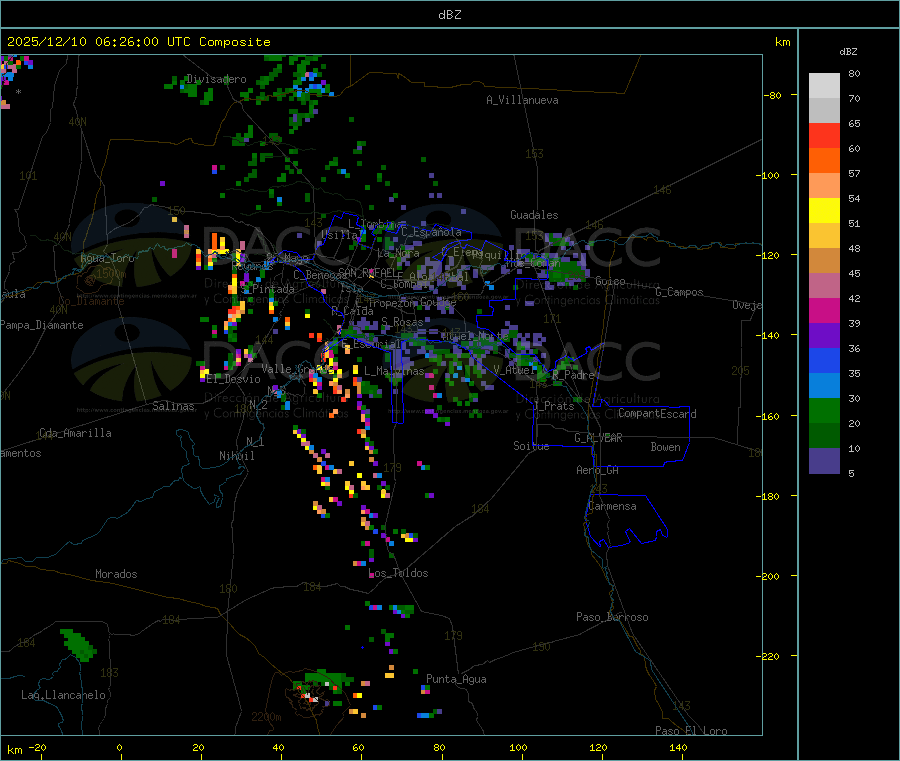Click the "Agua_Toro" place label
Viewport: 900px width, 761px height.
point(107,258)
